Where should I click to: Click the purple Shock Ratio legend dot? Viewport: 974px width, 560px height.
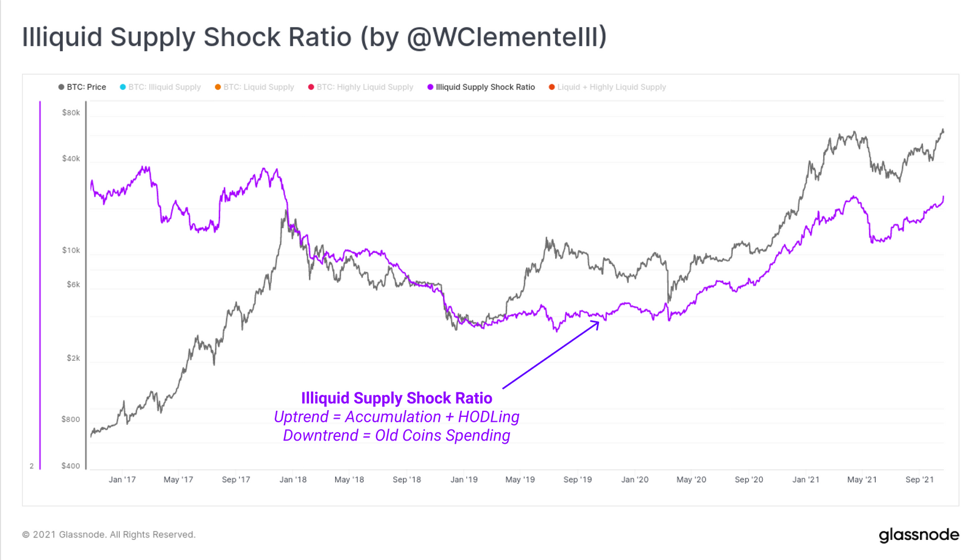point(430,87)
